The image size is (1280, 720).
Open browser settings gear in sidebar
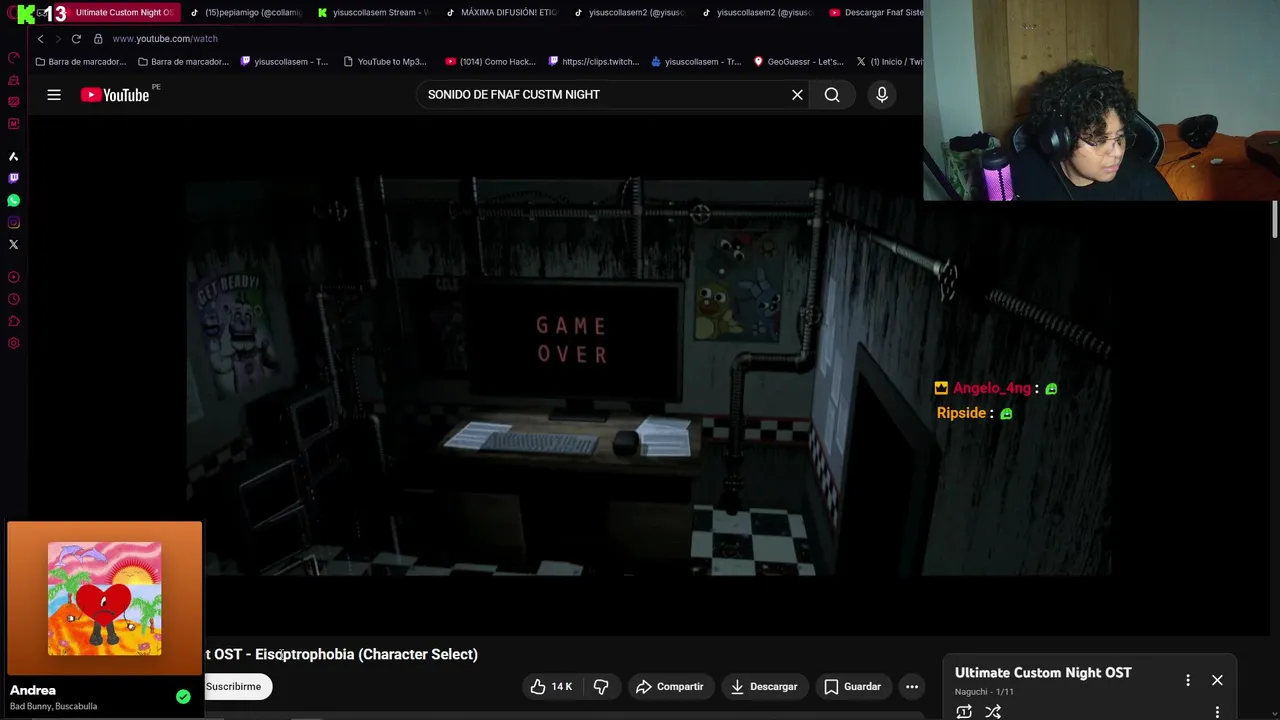pyautogui.click(x=13, y=343)
